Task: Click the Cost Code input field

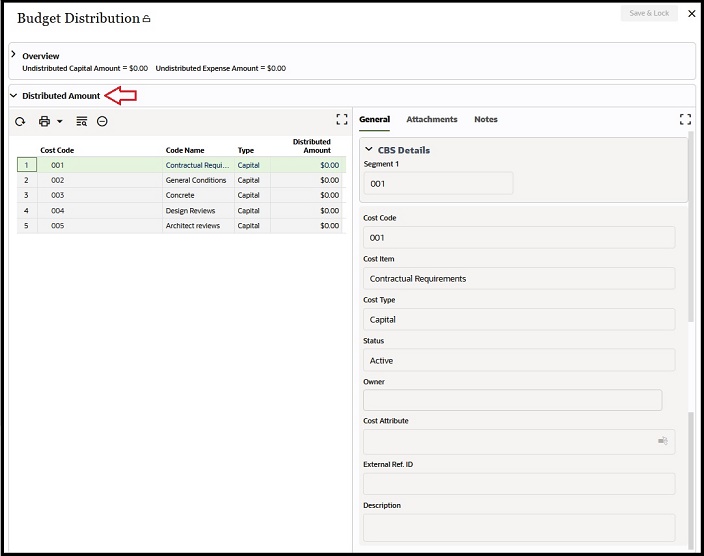Action: click(x=519, y=238)
